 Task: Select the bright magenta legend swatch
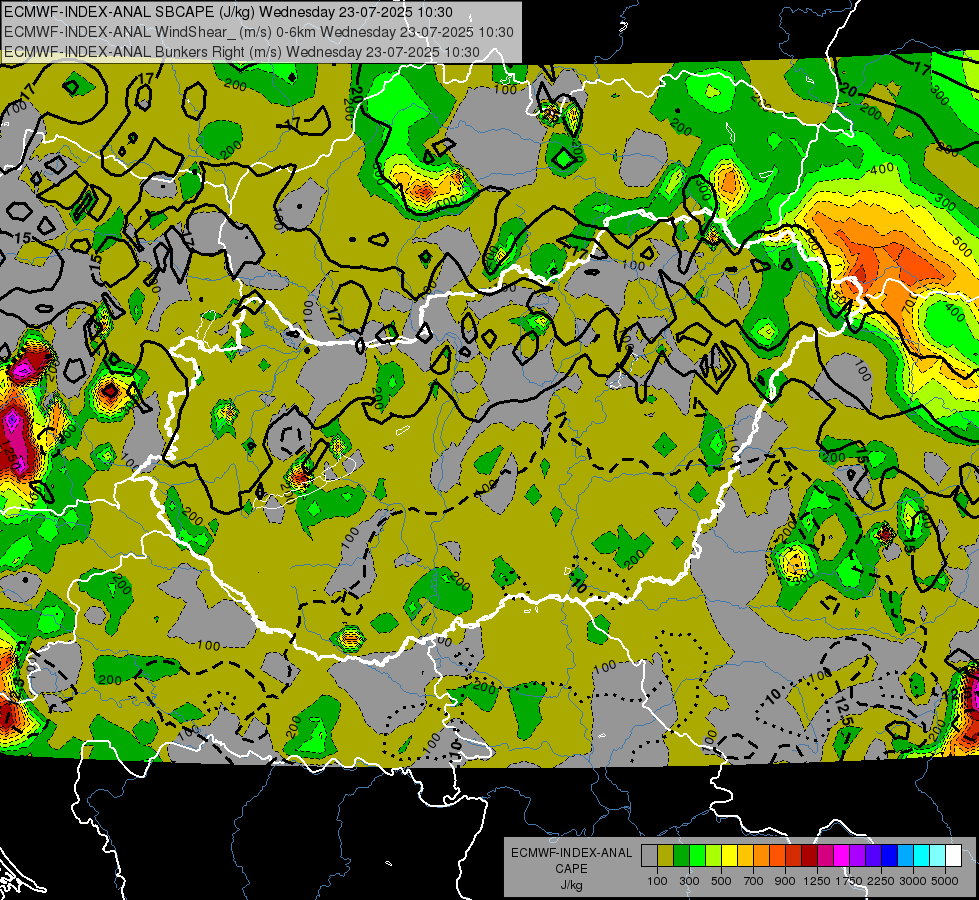842,856
